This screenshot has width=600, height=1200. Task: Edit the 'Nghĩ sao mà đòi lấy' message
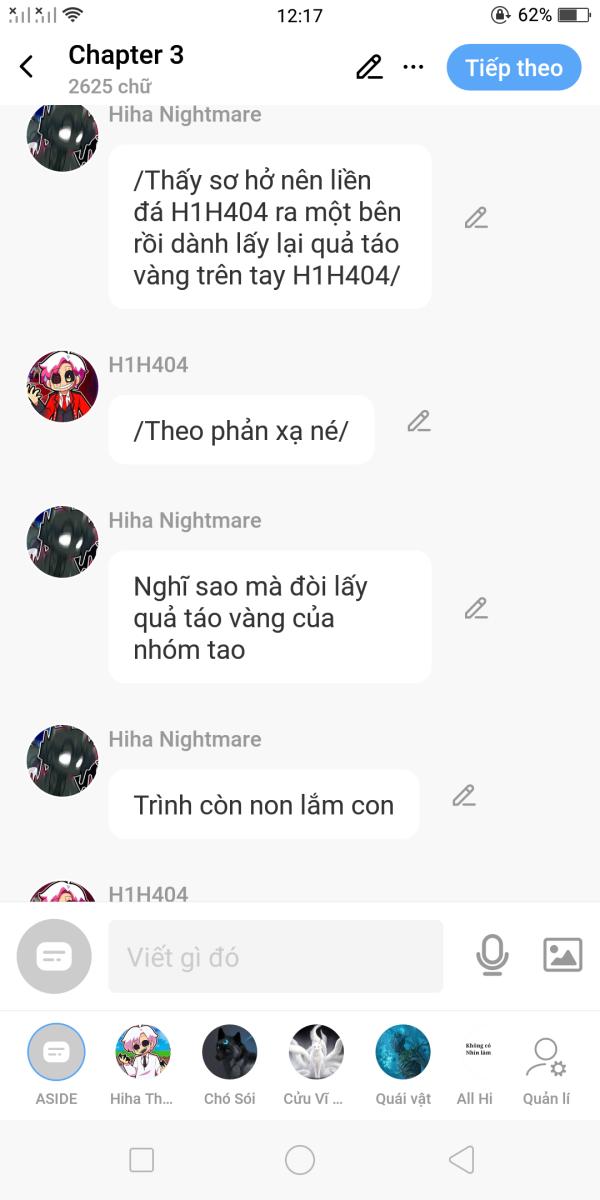pos(476,608)
